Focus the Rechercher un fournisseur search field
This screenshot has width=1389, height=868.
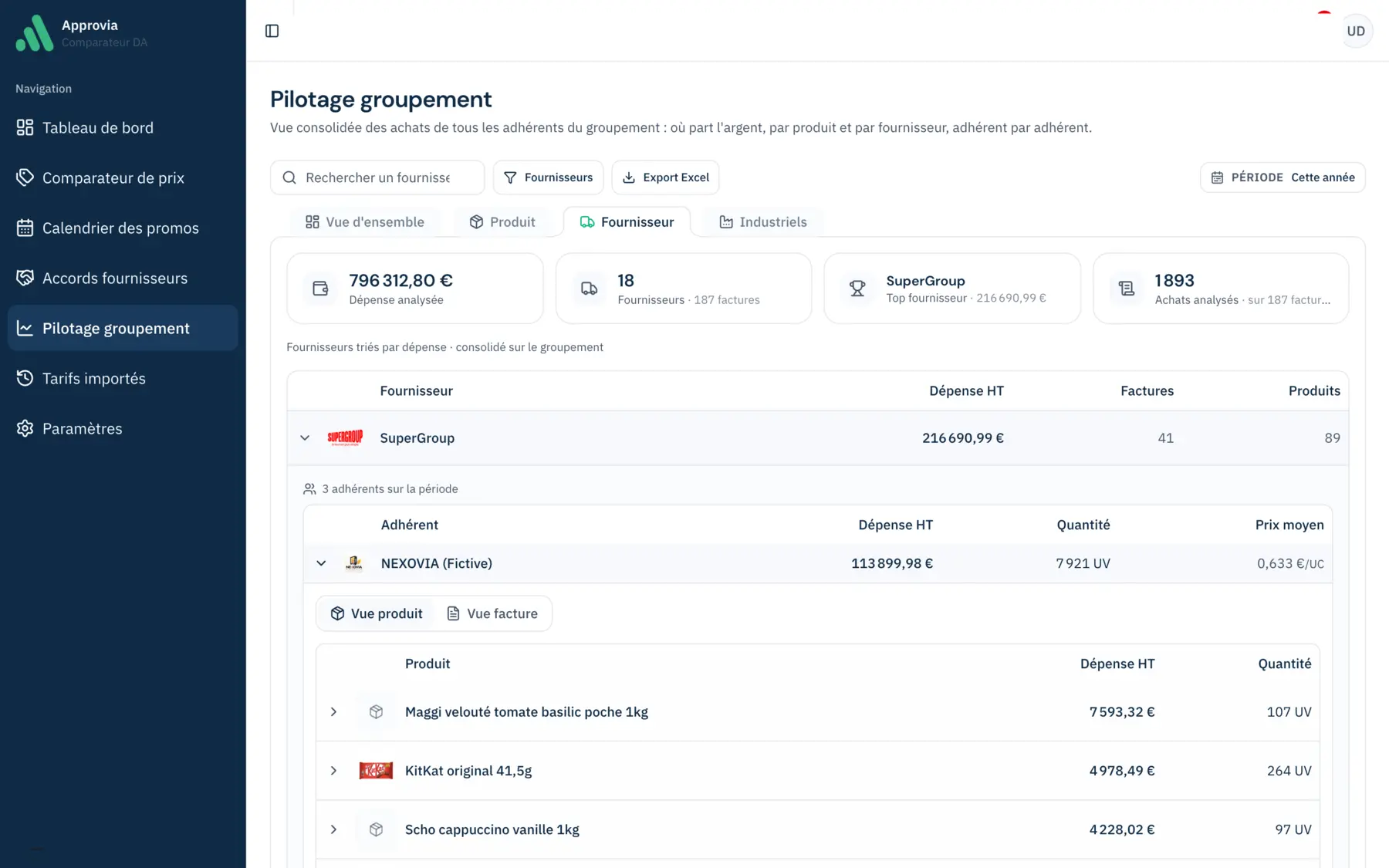pyautogui.click(x=377, y=177)
